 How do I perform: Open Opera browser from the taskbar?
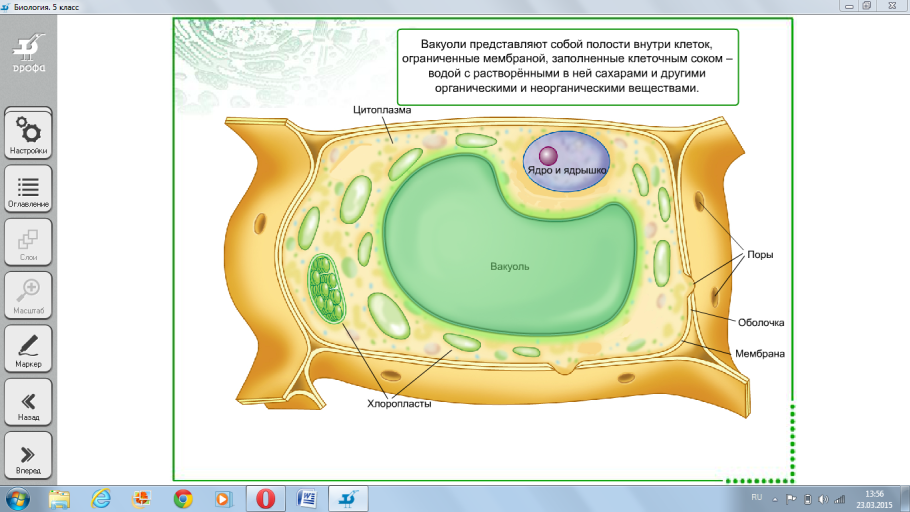point(266,497)
